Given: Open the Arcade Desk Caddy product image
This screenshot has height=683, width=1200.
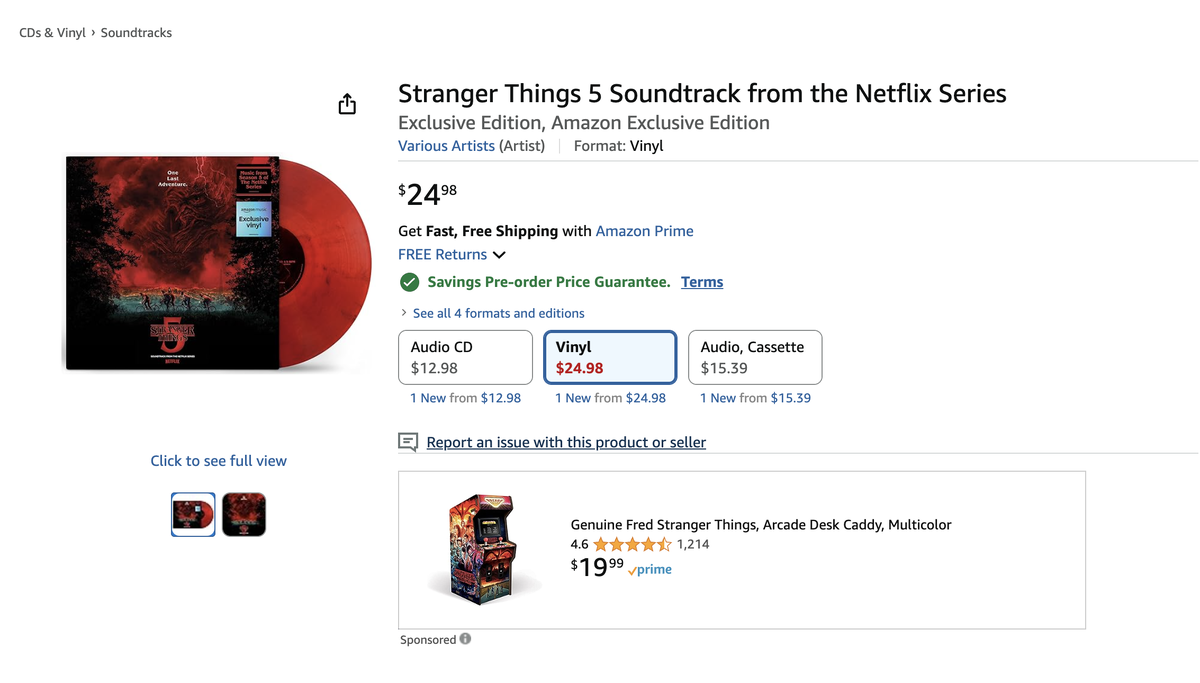Looking at the screenshot, I should (x=481, y=549).
